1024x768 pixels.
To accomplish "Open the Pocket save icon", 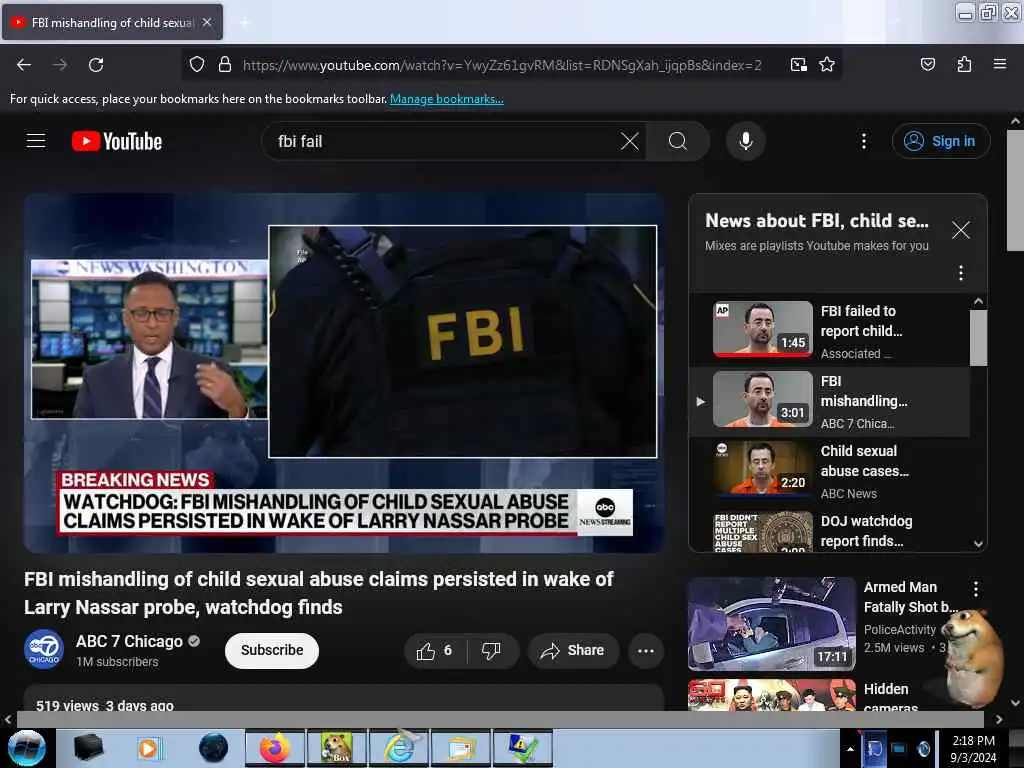I will pyautogui.click(x=927, y=65).
